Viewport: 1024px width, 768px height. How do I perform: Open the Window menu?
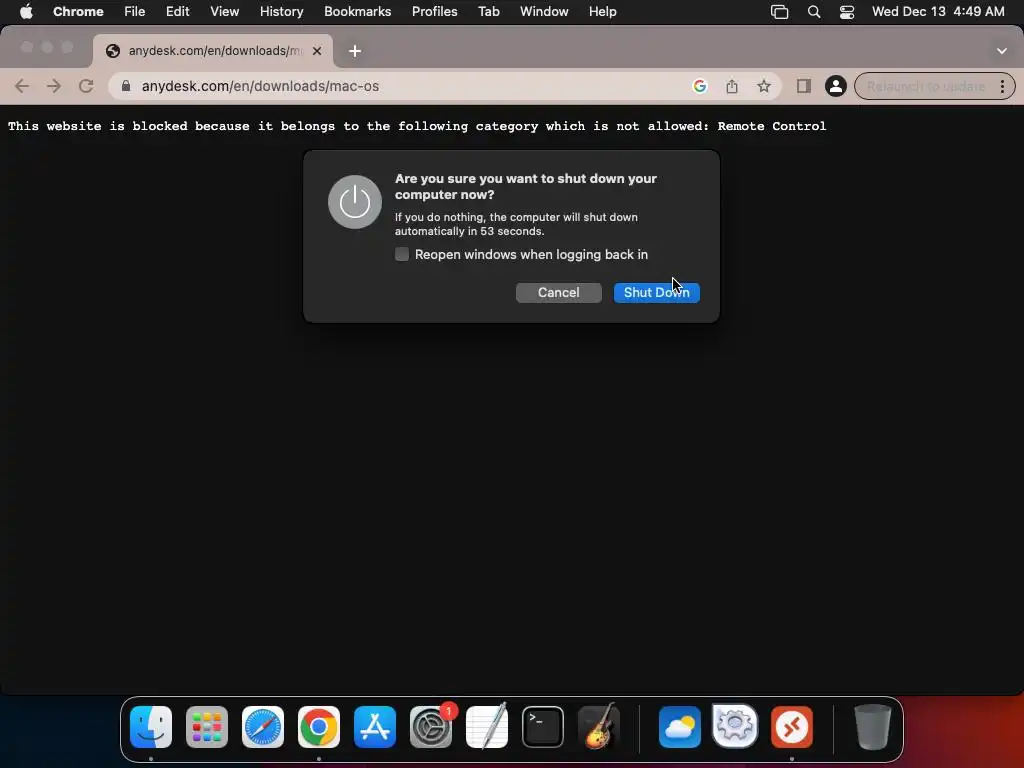[x=544, y=12]
